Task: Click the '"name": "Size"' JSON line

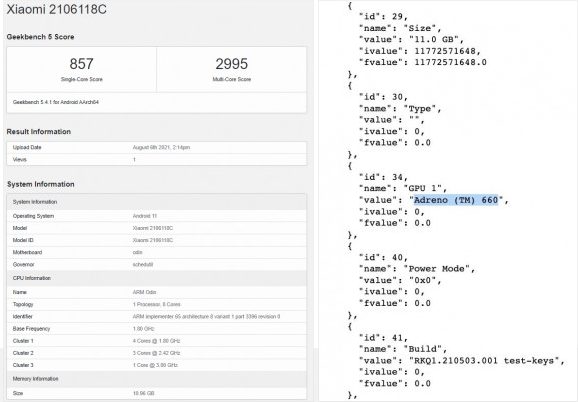Action: point(400,28)
